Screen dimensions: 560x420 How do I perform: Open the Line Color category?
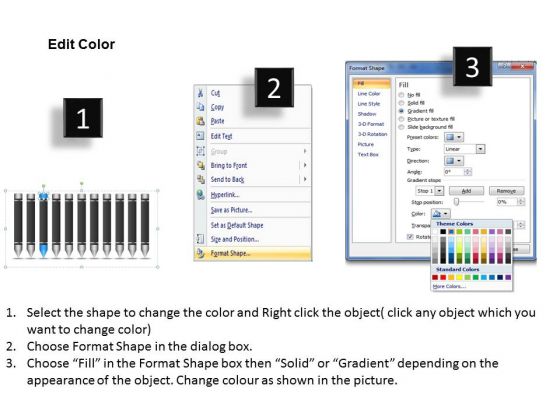coord(369,94)
